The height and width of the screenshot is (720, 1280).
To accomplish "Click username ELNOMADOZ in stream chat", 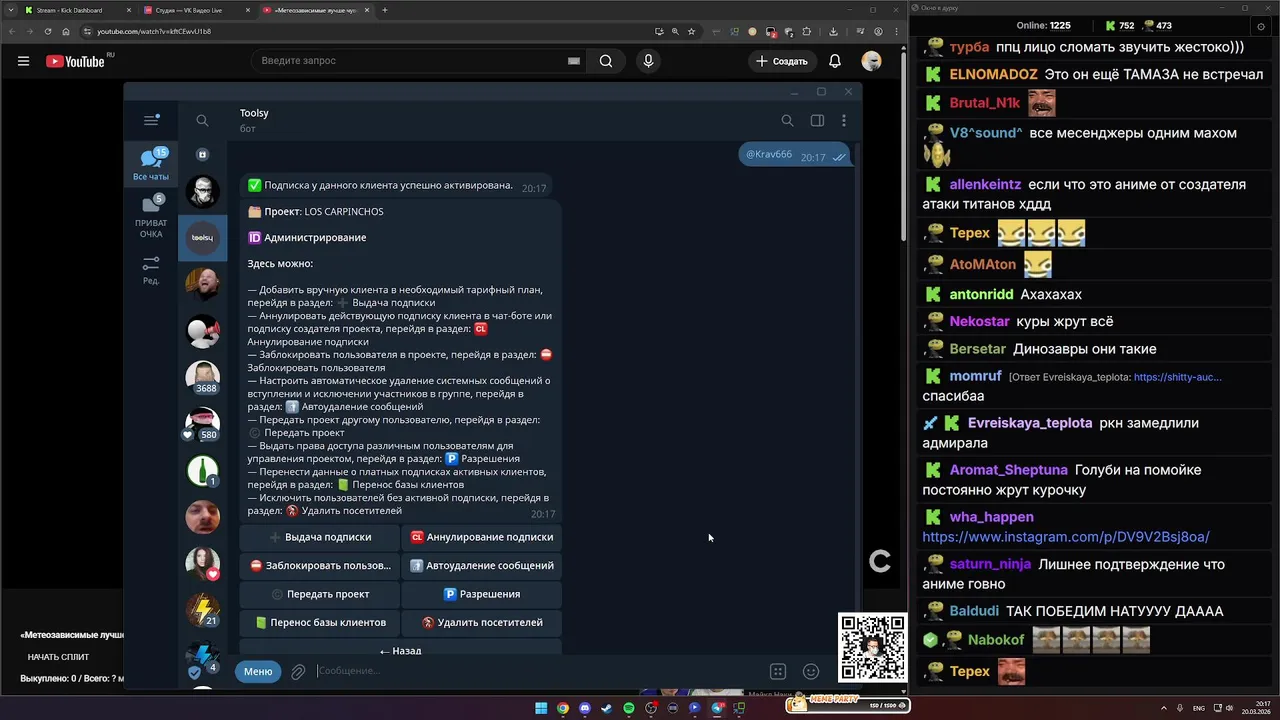I will coord(993,75).
